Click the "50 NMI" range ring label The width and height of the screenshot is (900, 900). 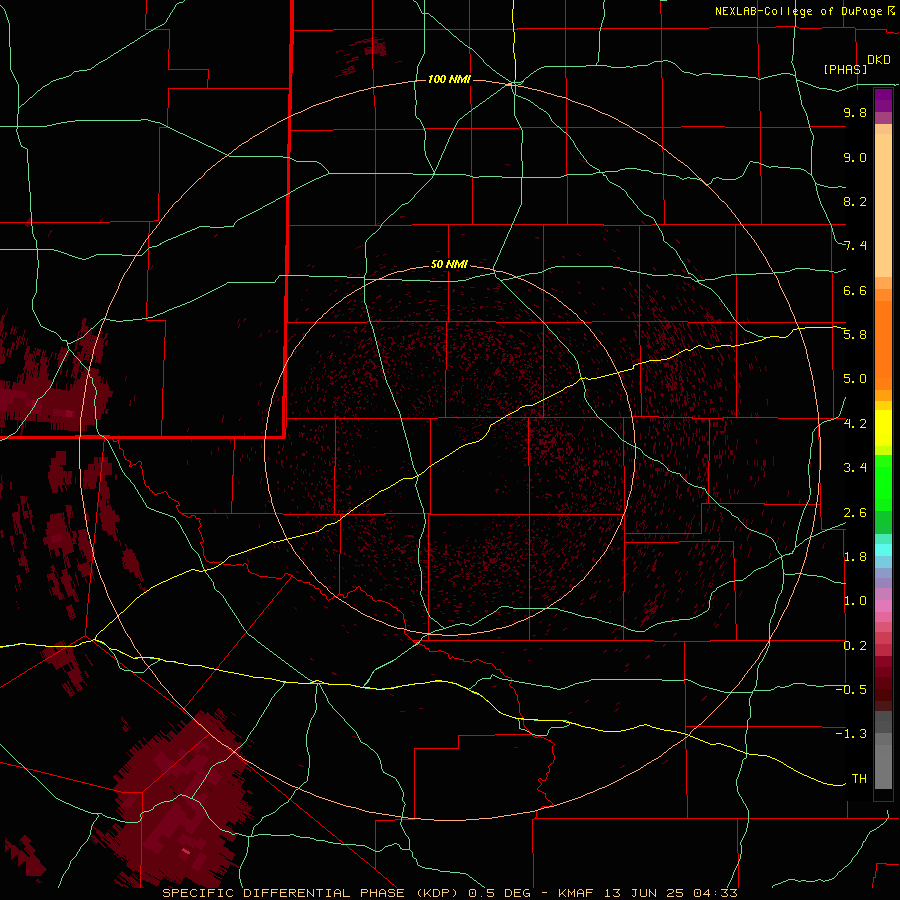point(449,264)
